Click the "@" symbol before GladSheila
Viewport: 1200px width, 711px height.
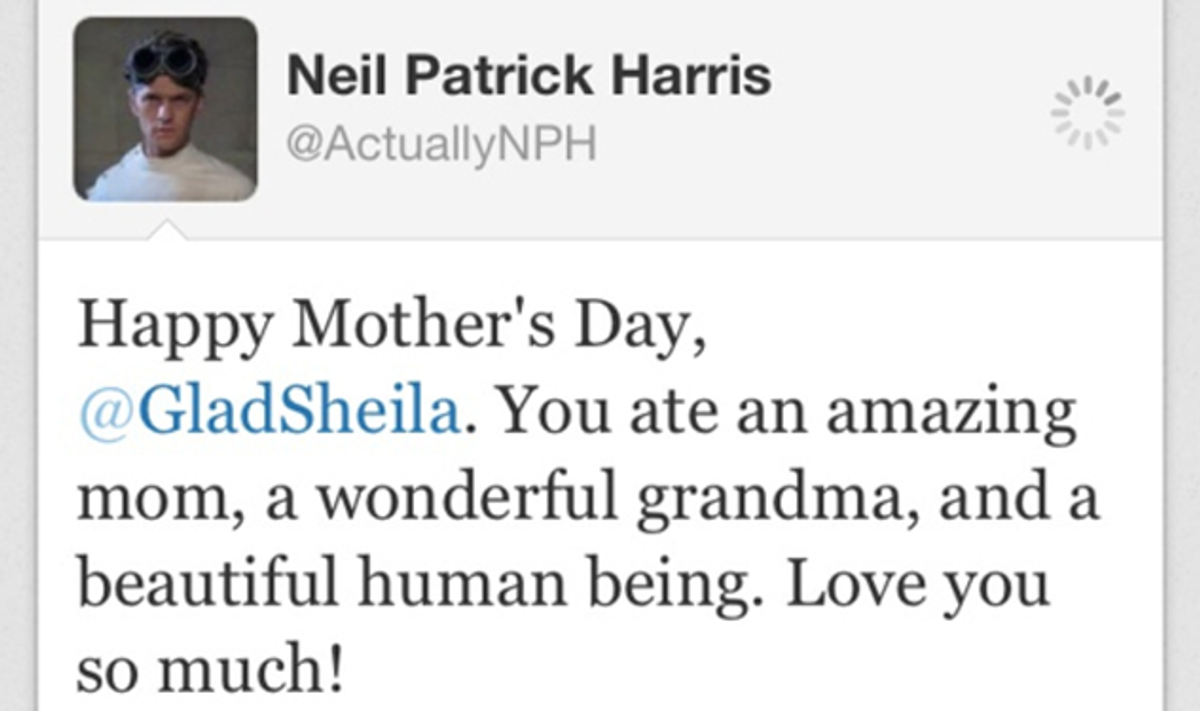pyautogui.click(x=104, y=413)
